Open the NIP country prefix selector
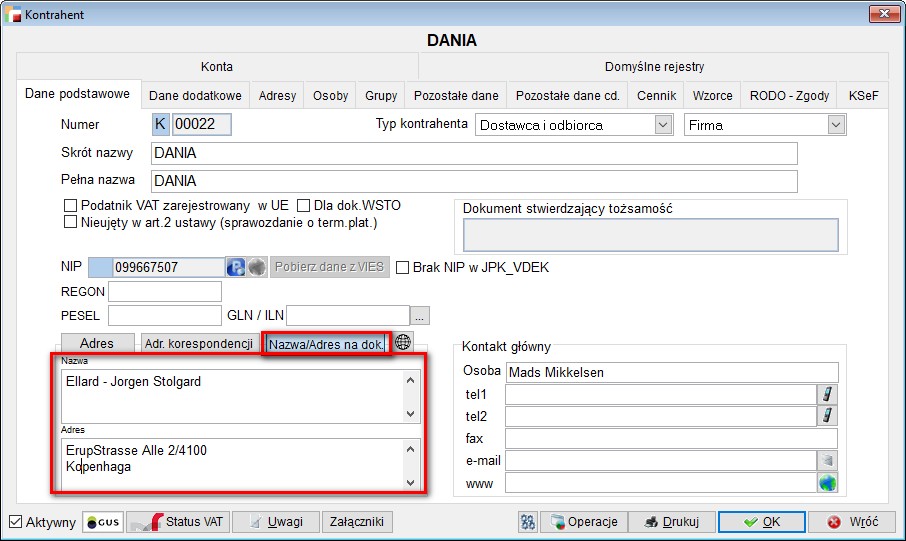This screenshot has height=541, width=906. click(101, 267)
